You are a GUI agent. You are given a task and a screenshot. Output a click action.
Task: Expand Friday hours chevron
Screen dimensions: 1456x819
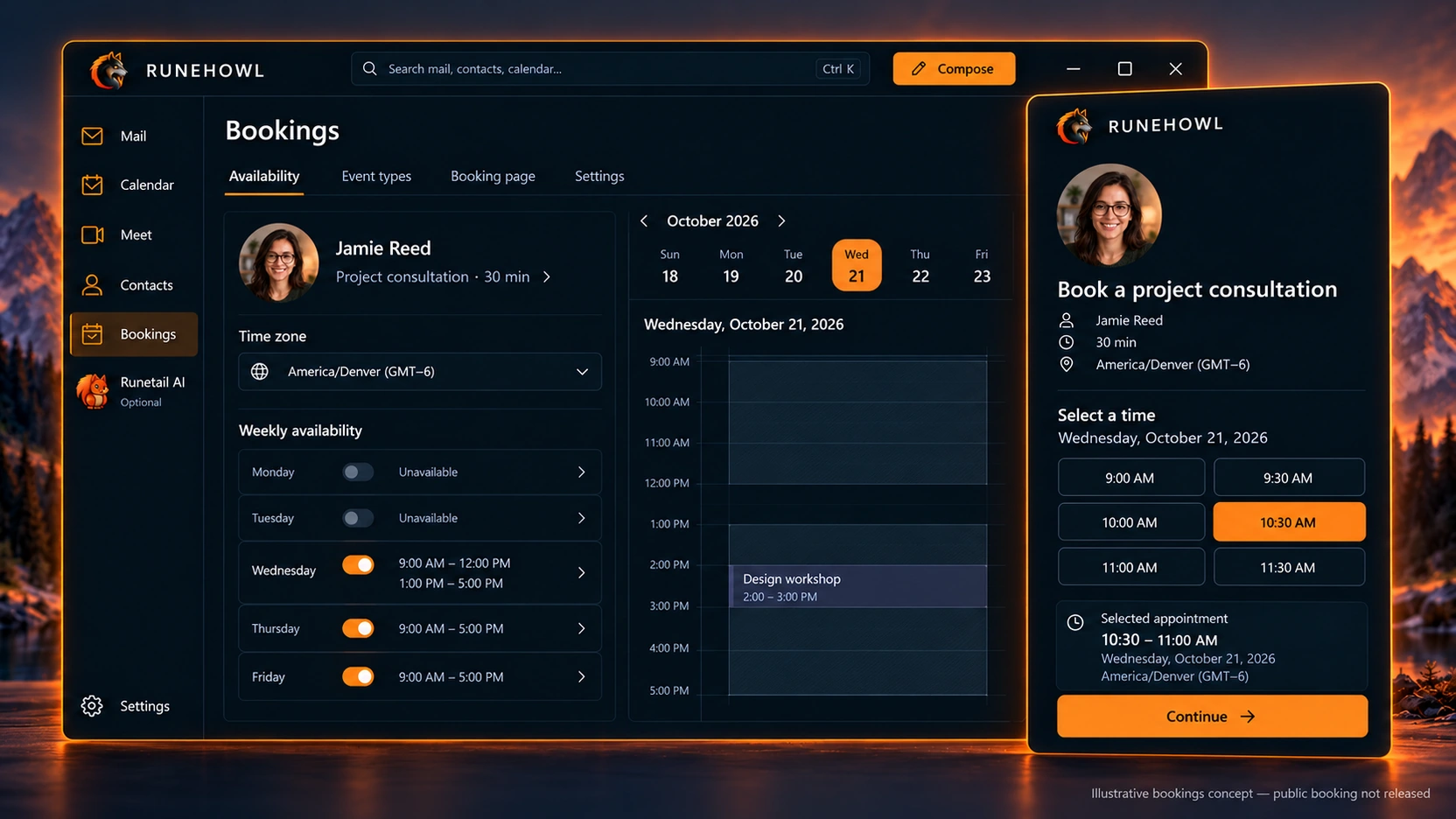coord(582,676)
